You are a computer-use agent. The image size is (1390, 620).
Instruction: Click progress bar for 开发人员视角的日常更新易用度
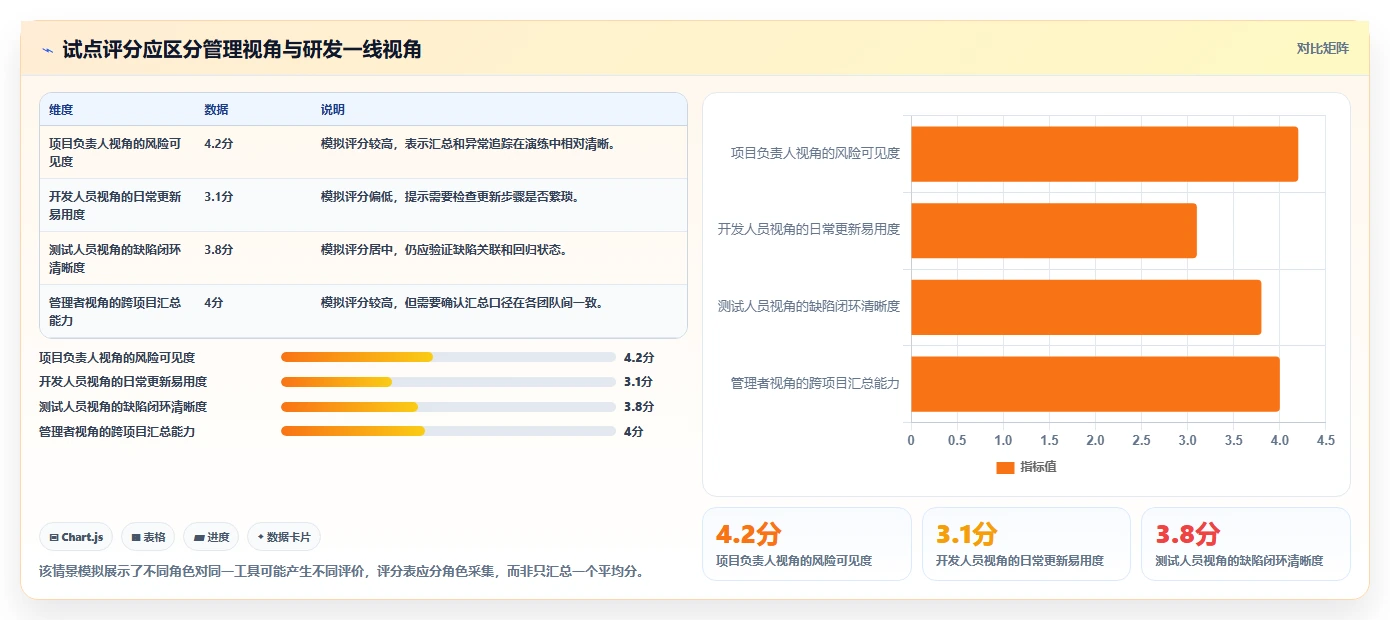[448, 382]
